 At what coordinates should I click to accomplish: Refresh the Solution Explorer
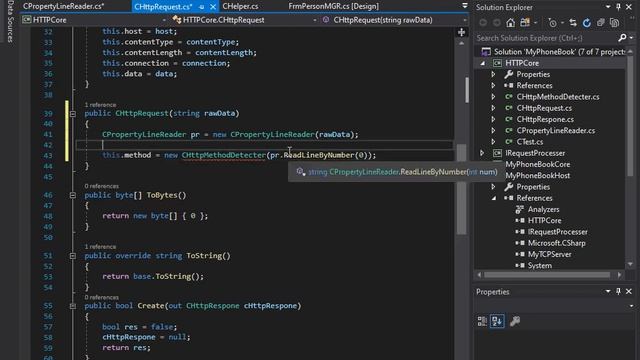pyautogui.click(x=587, y=23)
